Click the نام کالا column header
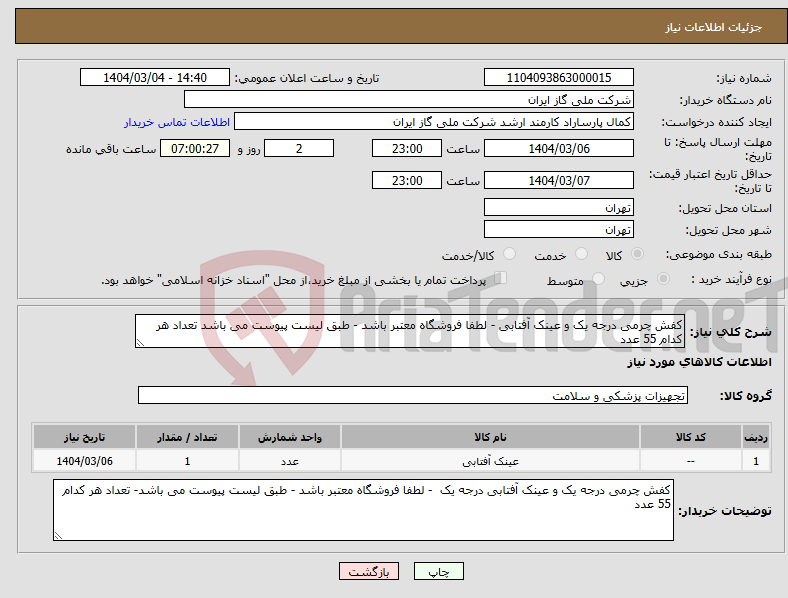Image resolution: width=788 pixels, height=598 pixels. click(x=490, y=437)
